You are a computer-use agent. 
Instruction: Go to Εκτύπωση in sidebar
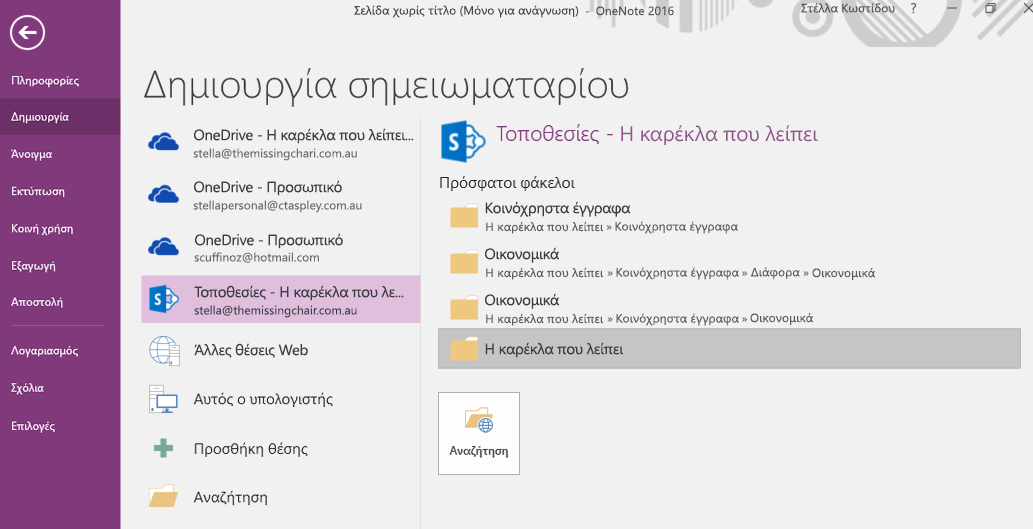pyautogui.click(x=38, y=192)
